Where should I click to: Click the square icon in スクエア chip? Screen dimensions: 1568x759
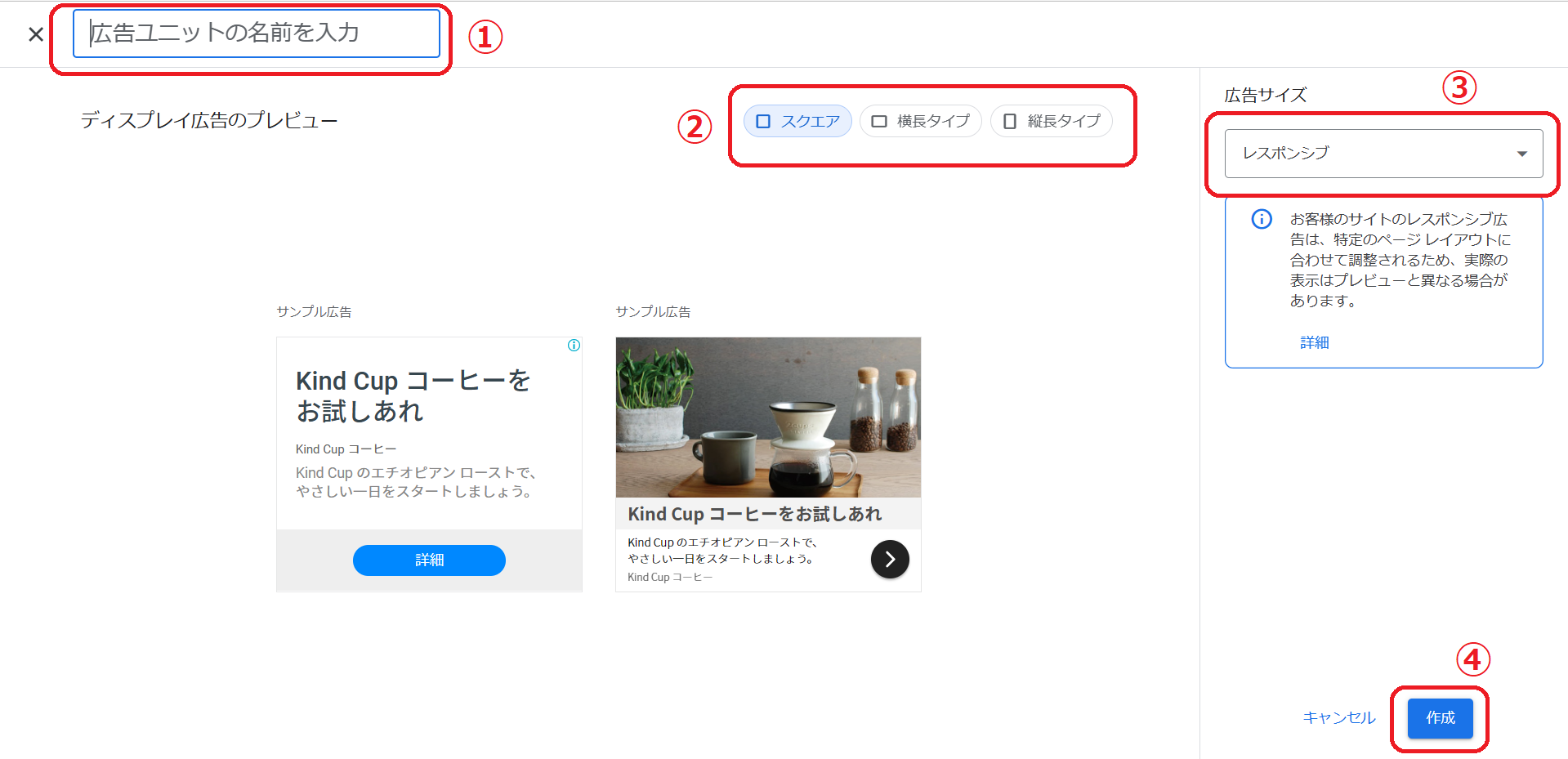(x=763, y=121)
